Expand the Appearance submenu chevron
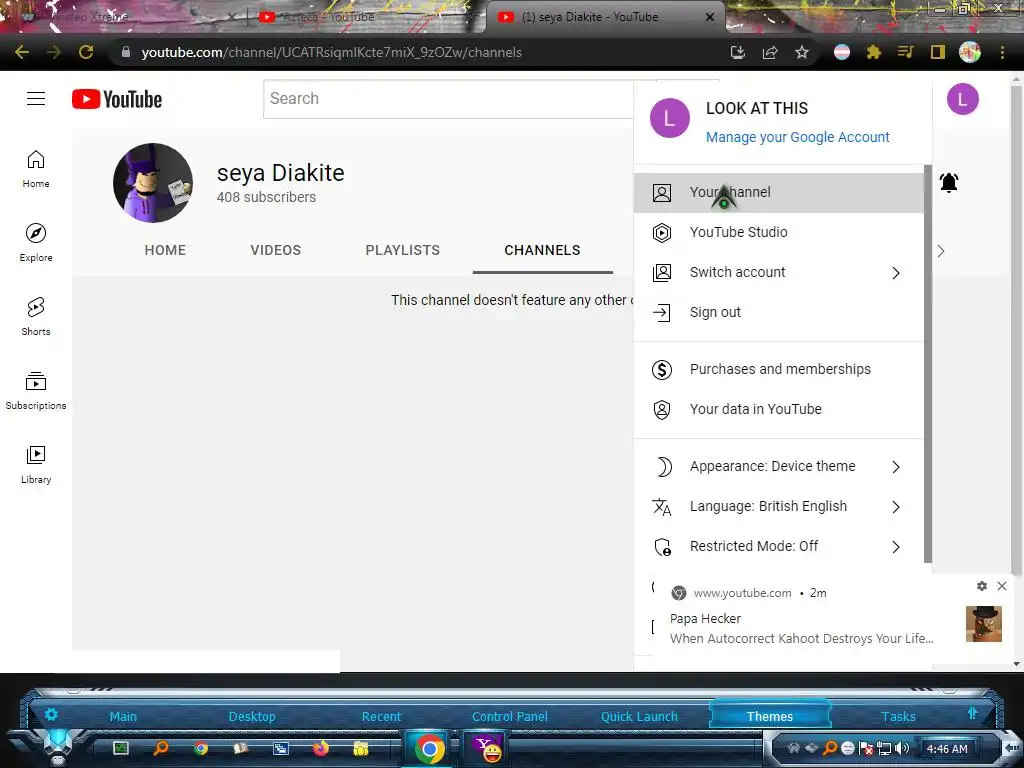This screenshot has height=768, width=1024. [896, 467]
